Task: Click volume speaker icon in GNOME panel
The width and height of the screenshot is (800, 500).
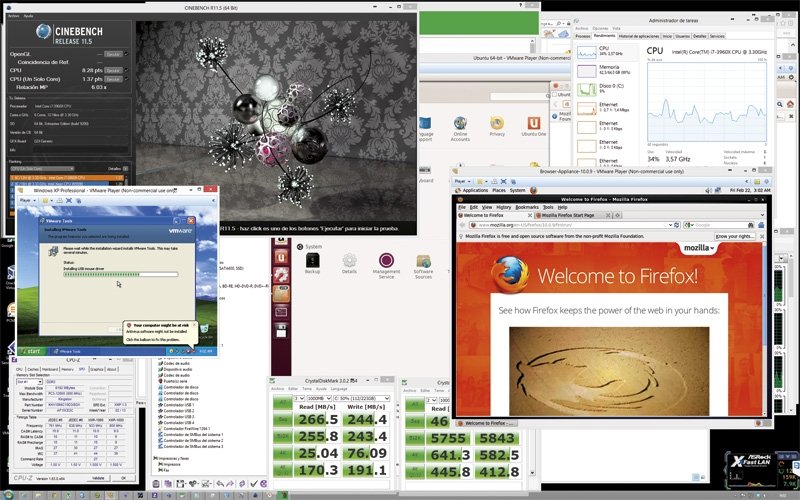Action: point(709,190)
